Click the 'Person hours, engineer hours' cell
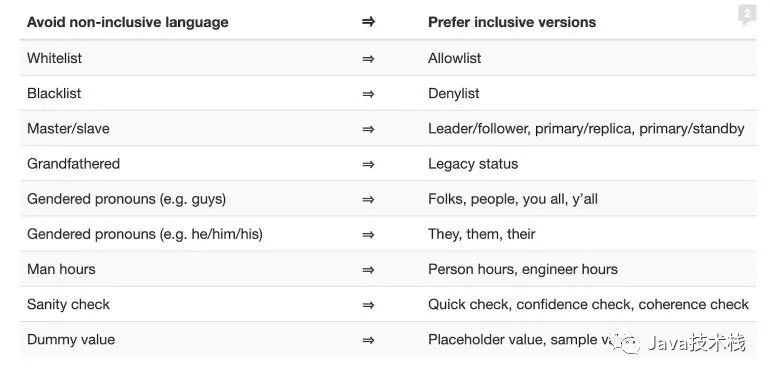 click(x=523, y=269)
